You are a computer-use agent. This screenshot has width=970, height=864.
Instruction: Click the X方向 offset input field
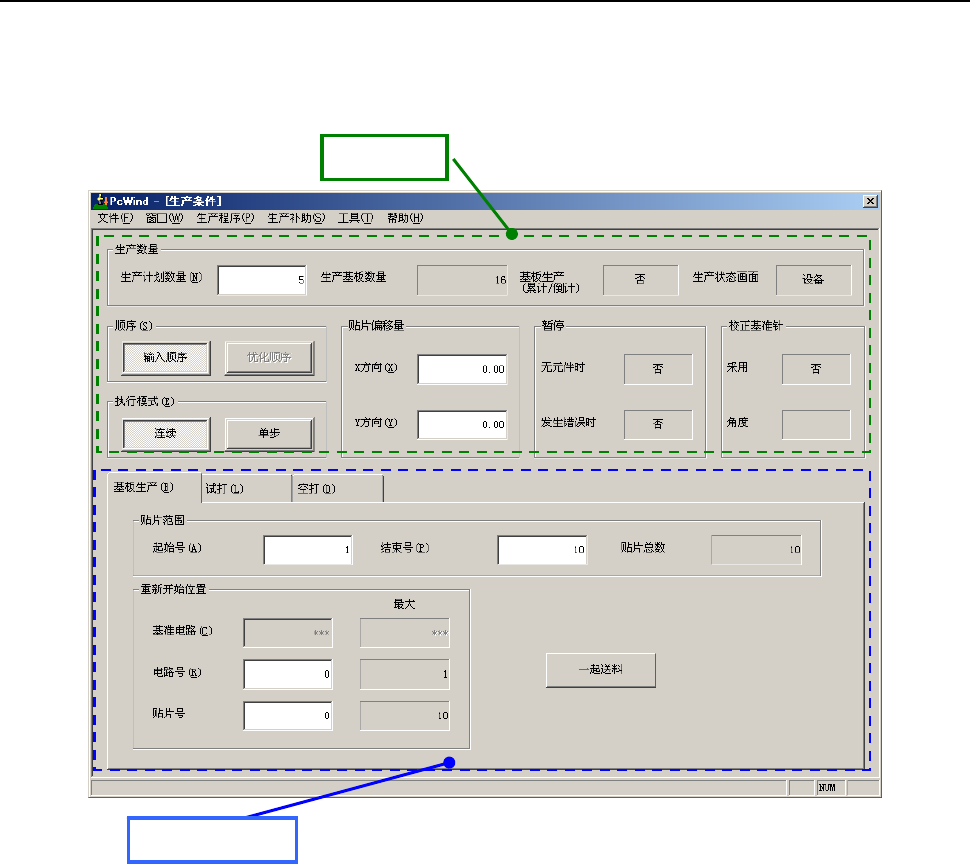[x=462, y=369]
